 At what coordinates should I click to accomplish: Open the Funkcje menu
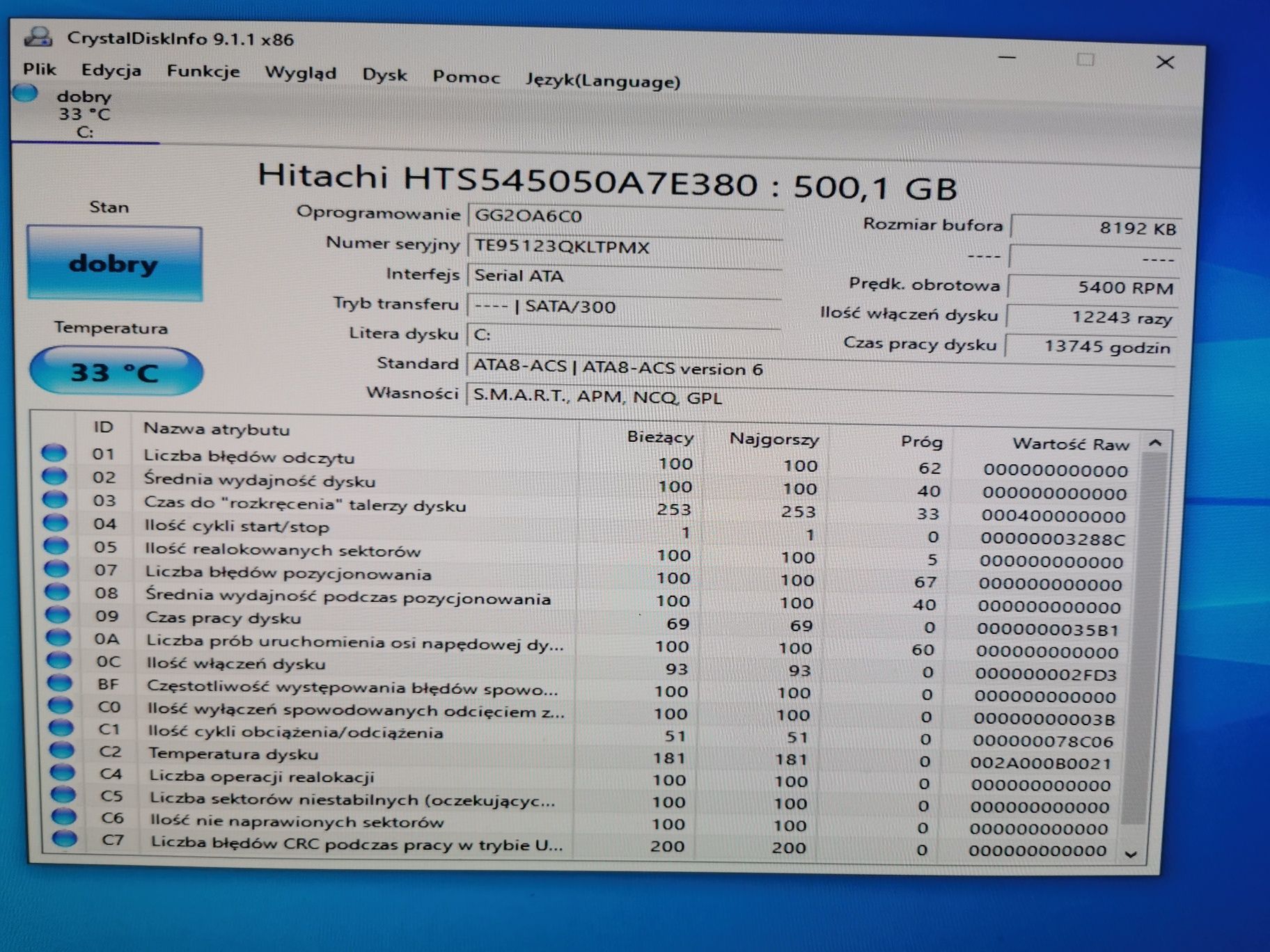click(203, 72)
